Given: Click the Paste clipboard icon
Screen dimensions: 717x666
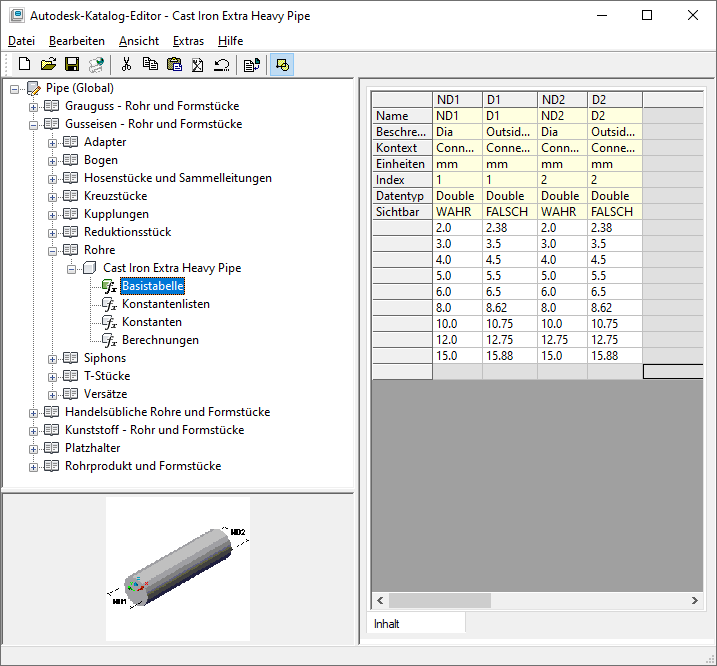Looking at the screenshot, I should [174, 64].
